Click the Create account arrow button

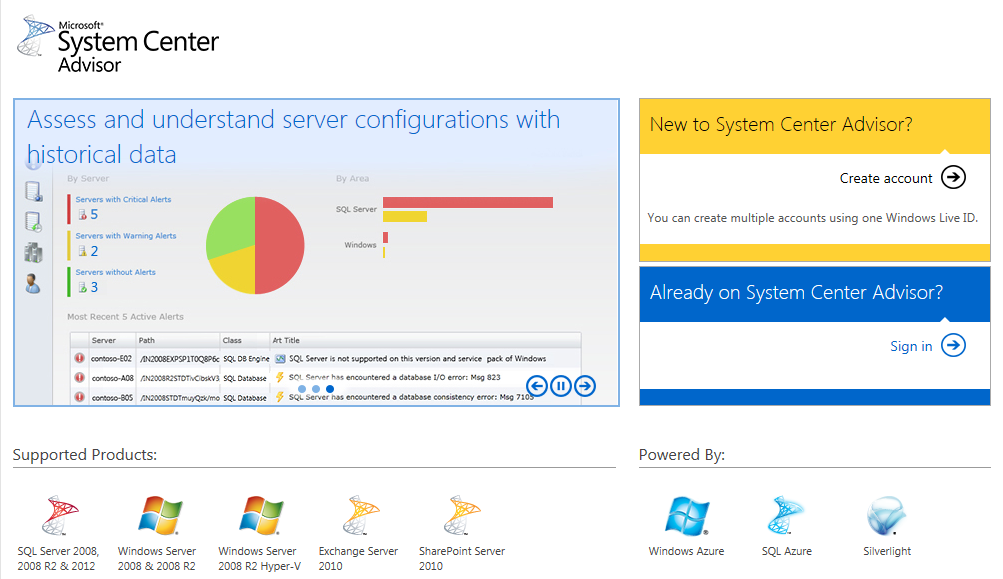pos(954,178)
